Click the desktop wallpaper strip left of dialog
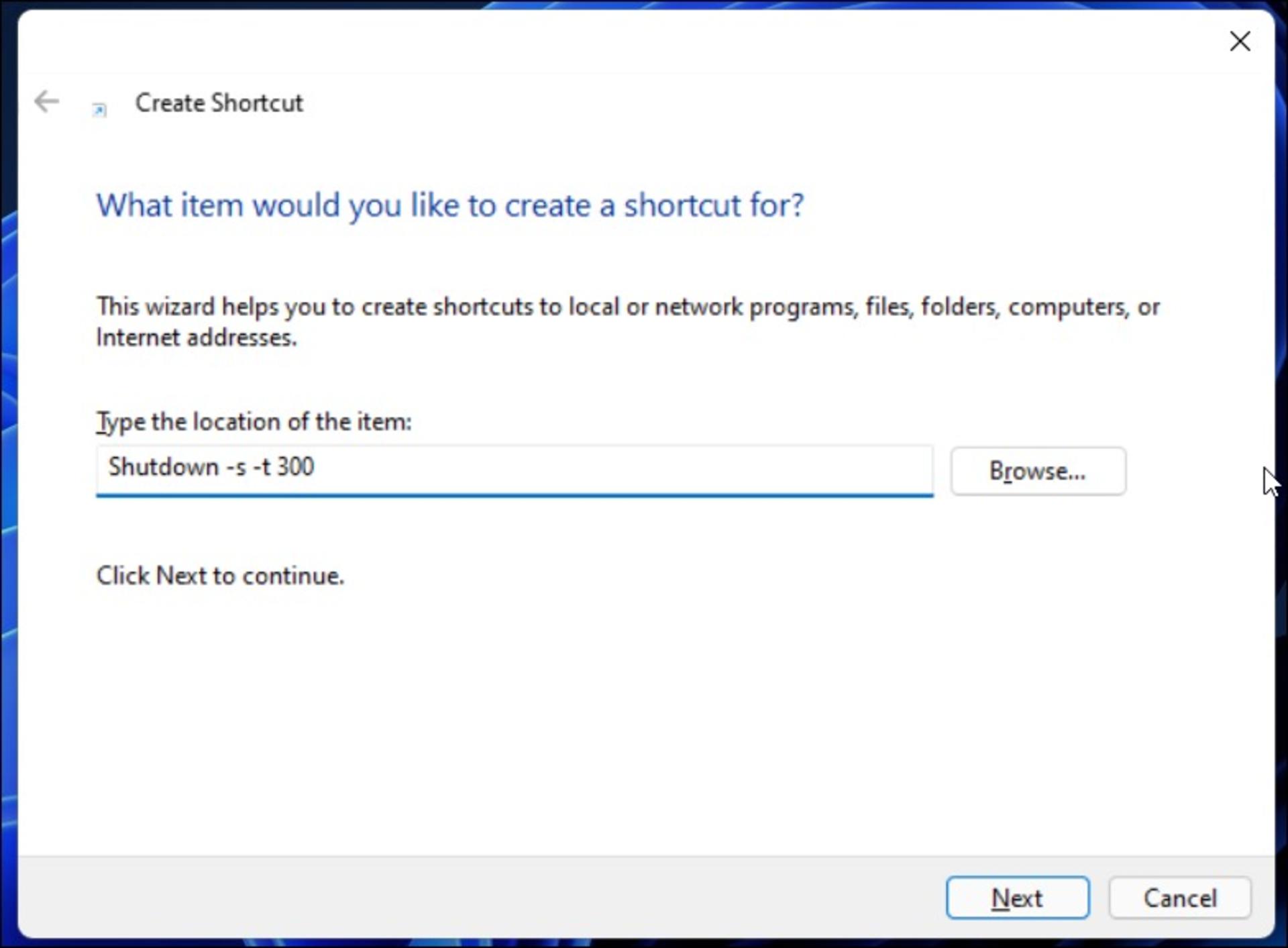Screen dimensions: 1288x948 [8, 470]
